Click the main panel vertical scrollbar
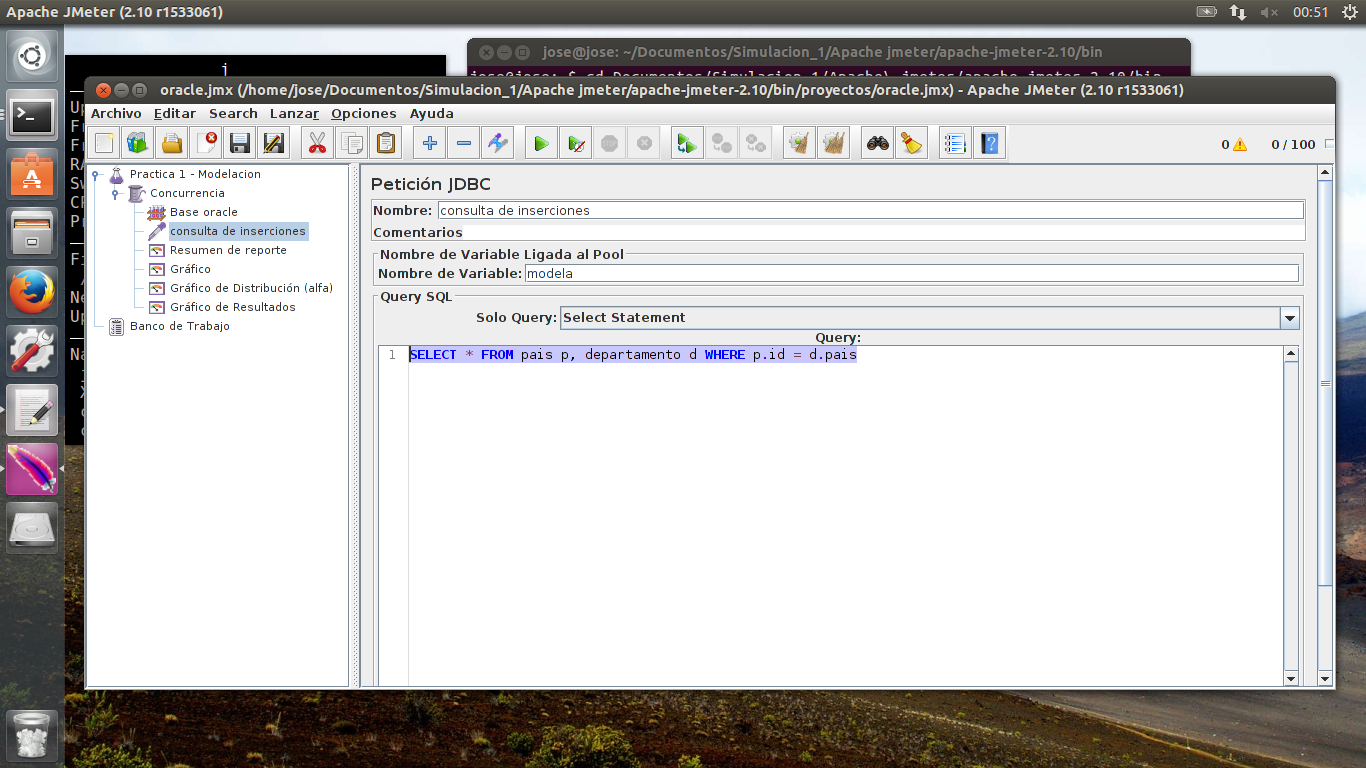 (x=1325, y=383)
